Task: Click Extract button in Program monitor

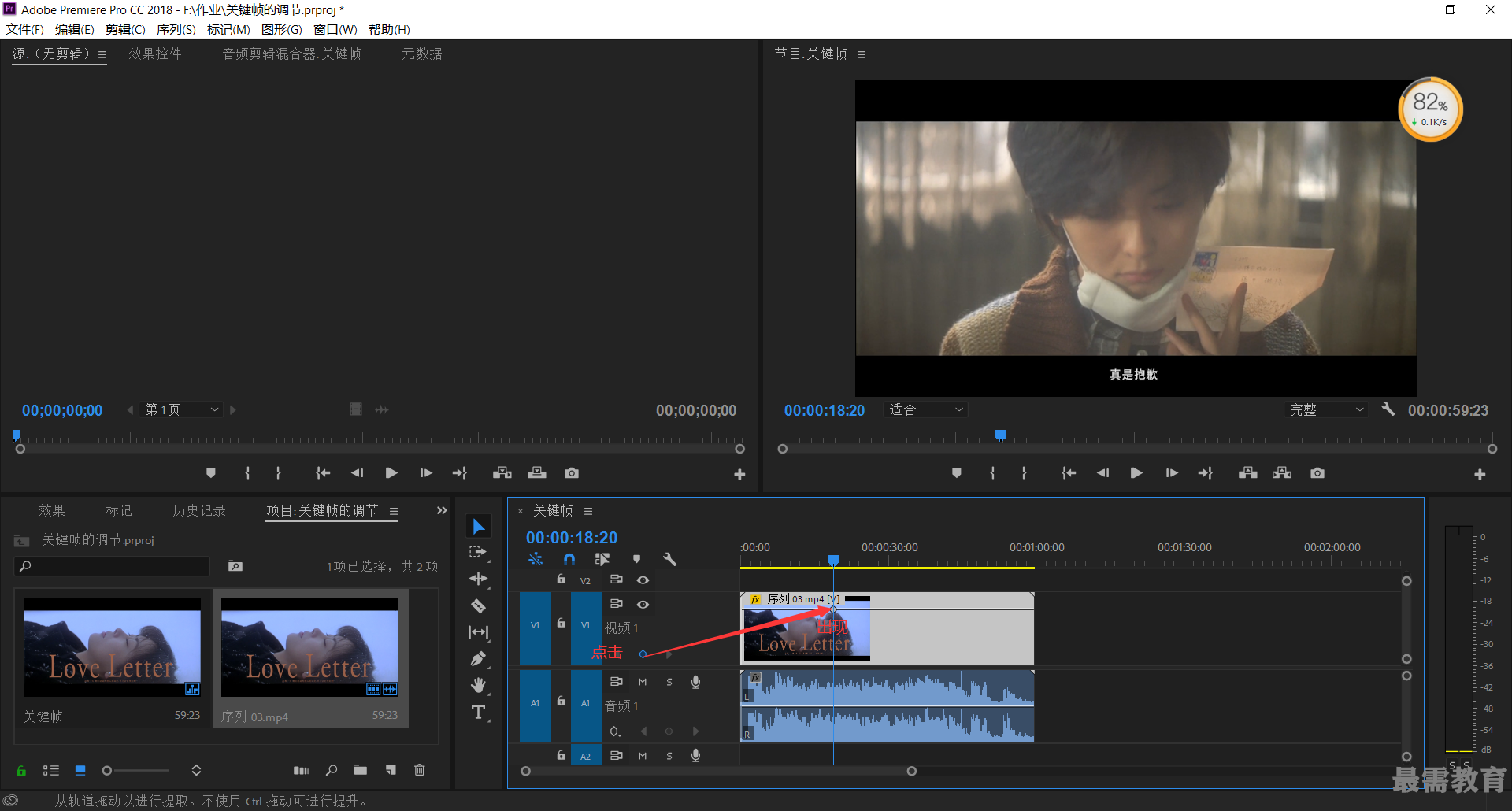Action: [1282, 473]
